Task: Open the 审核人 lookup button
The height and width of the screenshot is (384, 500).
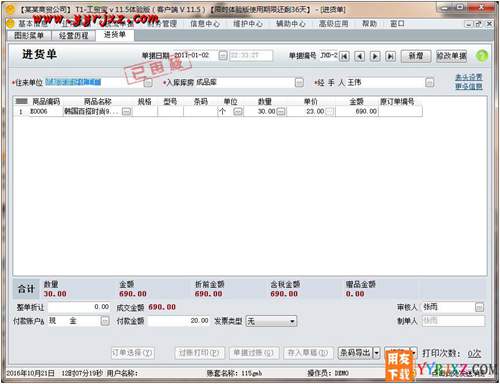Action: tap(479, 307)
